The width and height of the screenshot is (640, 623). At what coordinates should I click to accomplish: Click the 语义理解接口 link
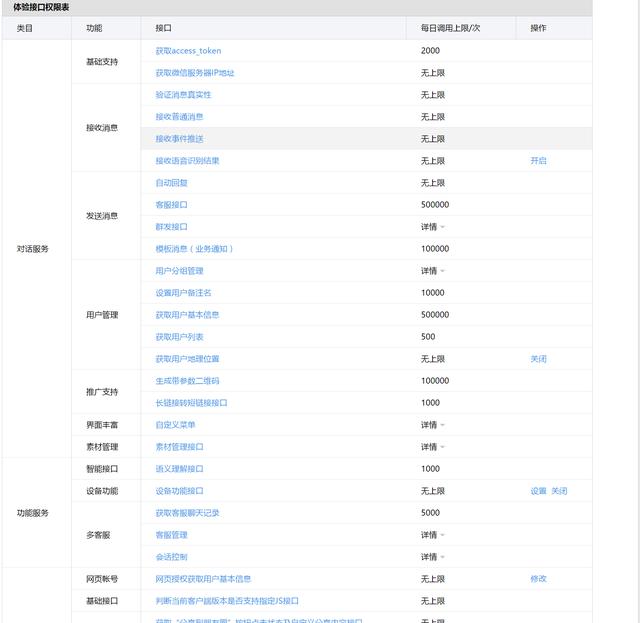(x=179, y=469)
